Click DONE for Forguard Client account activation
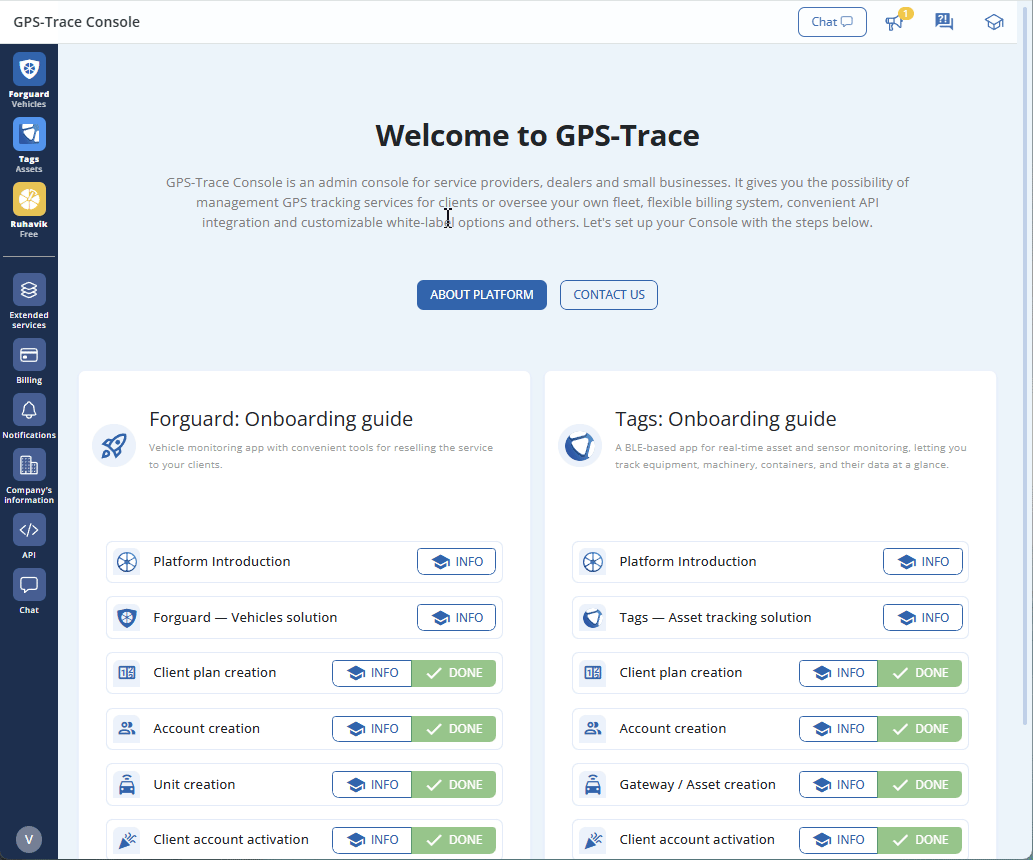Screen dimensions: 1033x860 [454, 840]
